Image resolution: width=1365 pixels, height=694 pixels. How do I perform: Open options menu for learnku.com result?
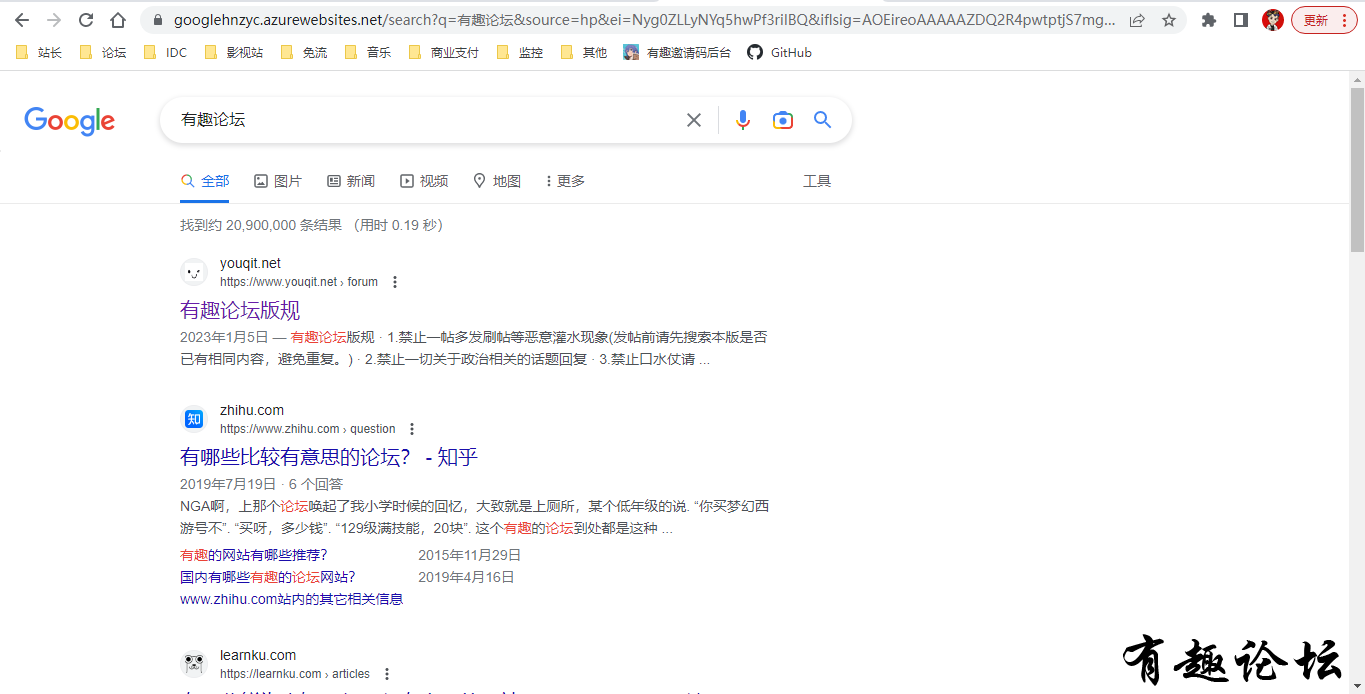(387, 674)
